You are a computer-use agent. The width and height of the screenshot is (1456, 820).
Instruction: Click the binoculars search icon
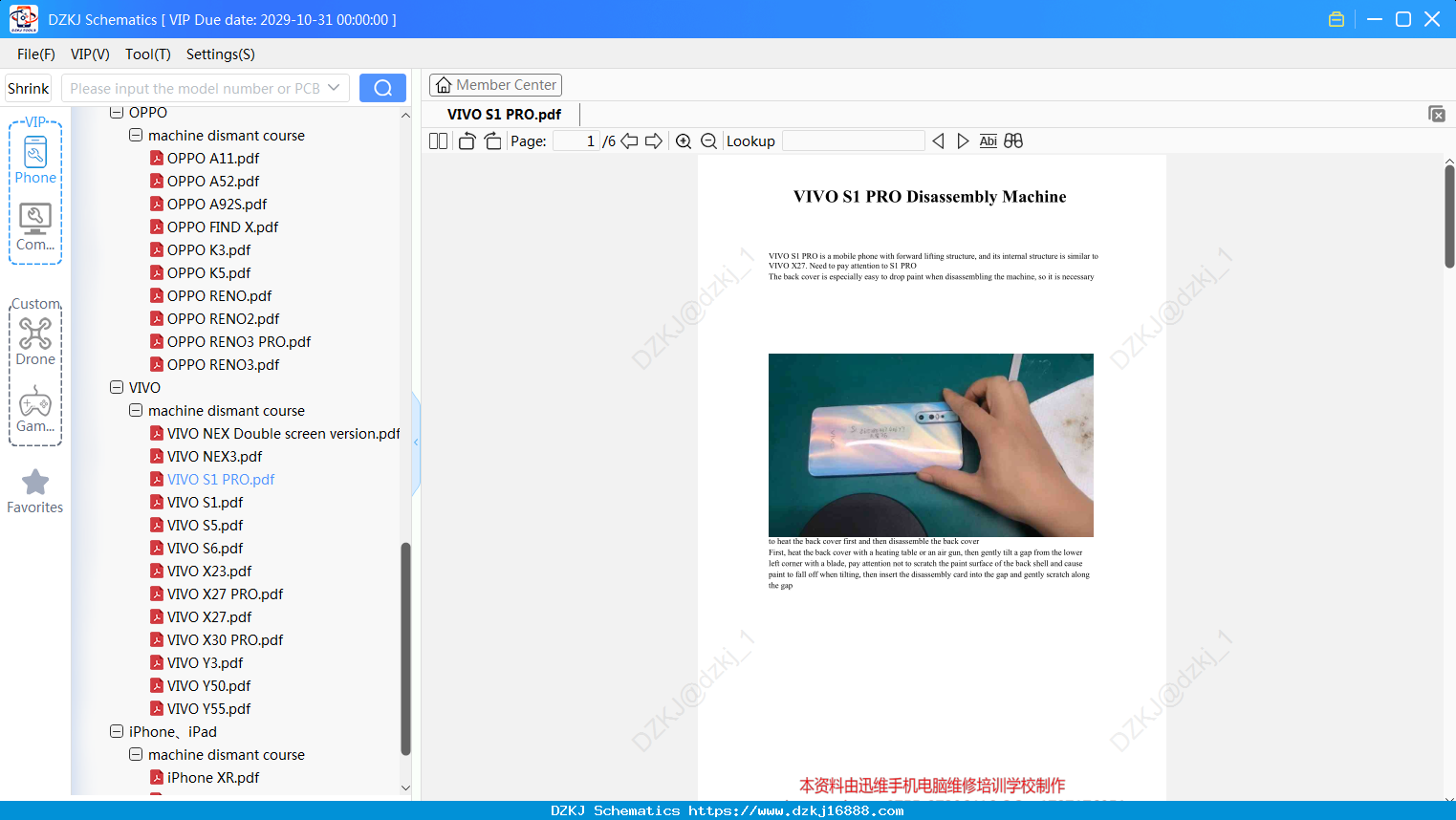click(1013, 141)
